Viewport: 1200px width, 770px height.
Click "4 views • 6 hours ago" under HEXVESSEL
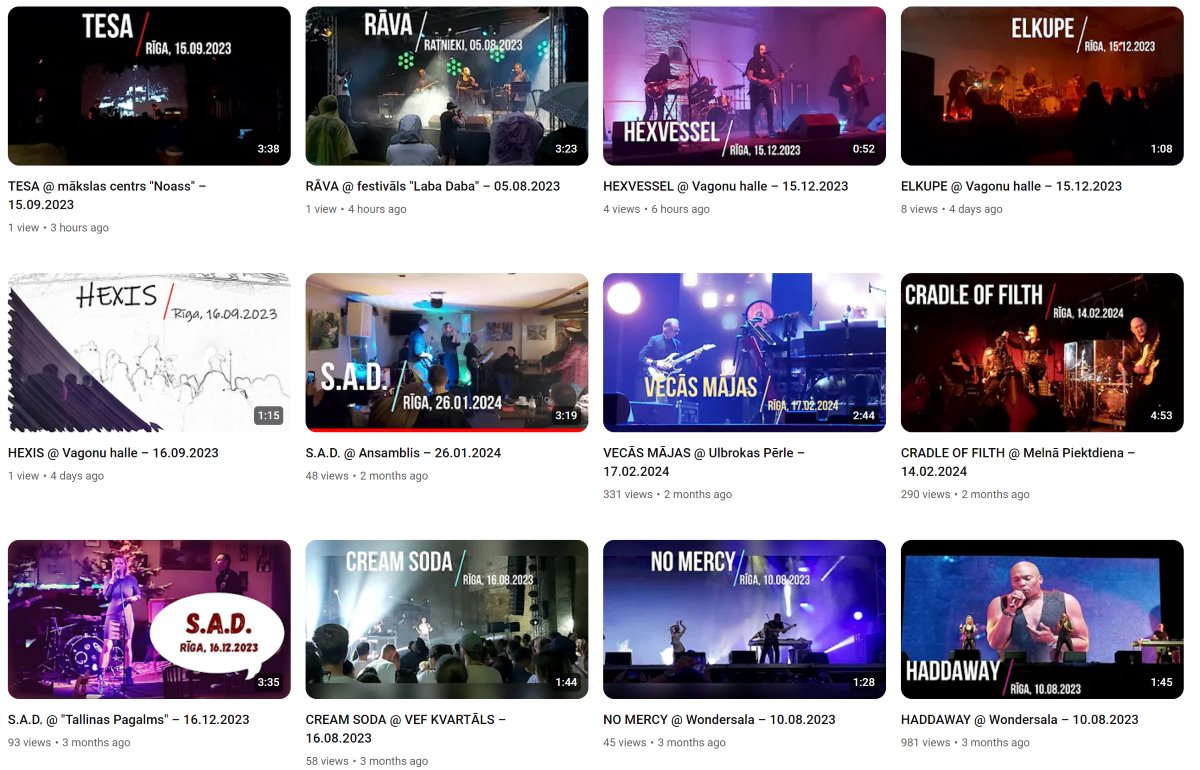tap(656, 209)
